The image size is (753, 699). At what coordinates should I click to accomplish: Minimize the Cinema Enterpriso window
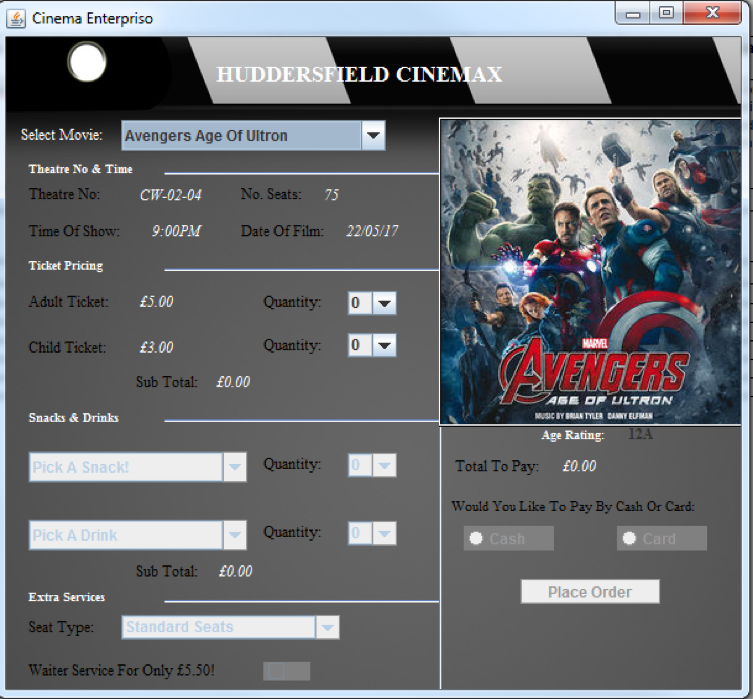[633, 13]
